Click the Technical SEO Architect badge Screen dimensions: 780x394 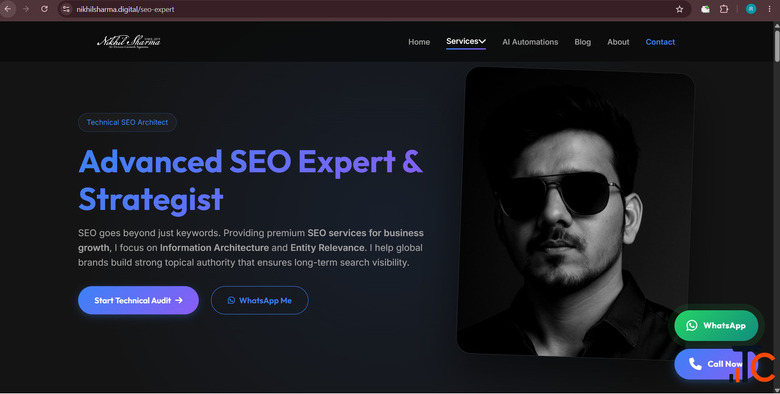click(127, 122)
